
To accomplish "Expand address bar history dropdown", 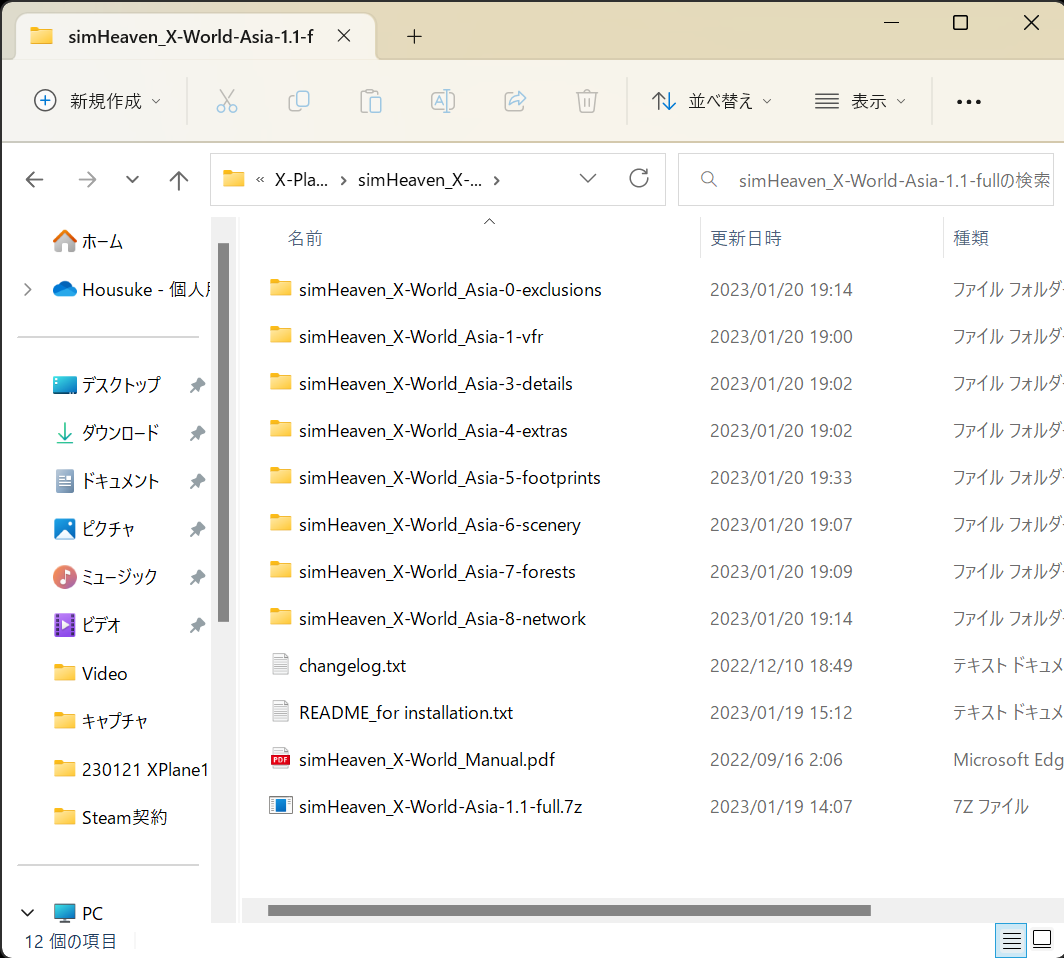I will tap(588, 178).
